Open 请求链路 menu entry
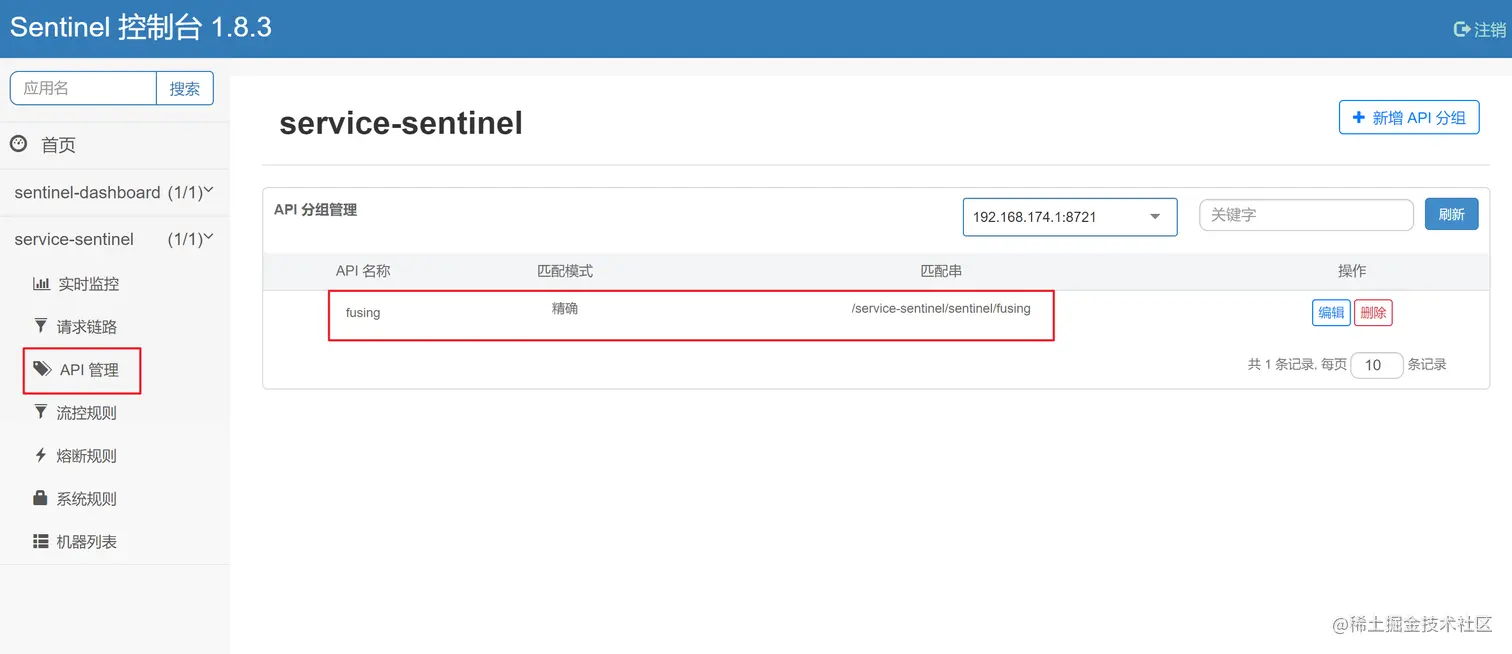Screen dimensions: 1512x654 pos(87,327)
